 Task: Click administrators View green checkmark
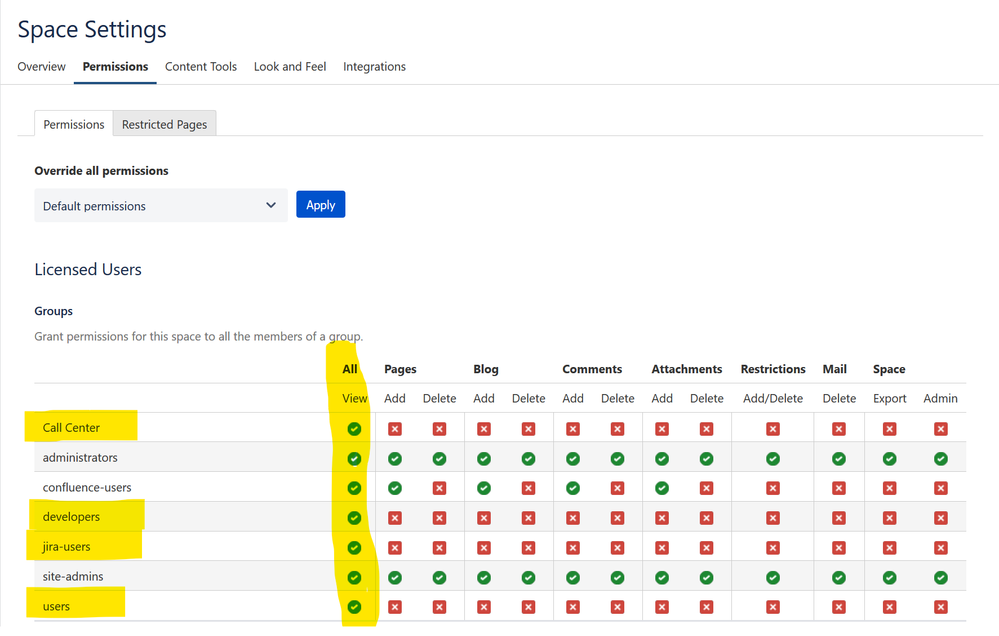coord(354,459)
